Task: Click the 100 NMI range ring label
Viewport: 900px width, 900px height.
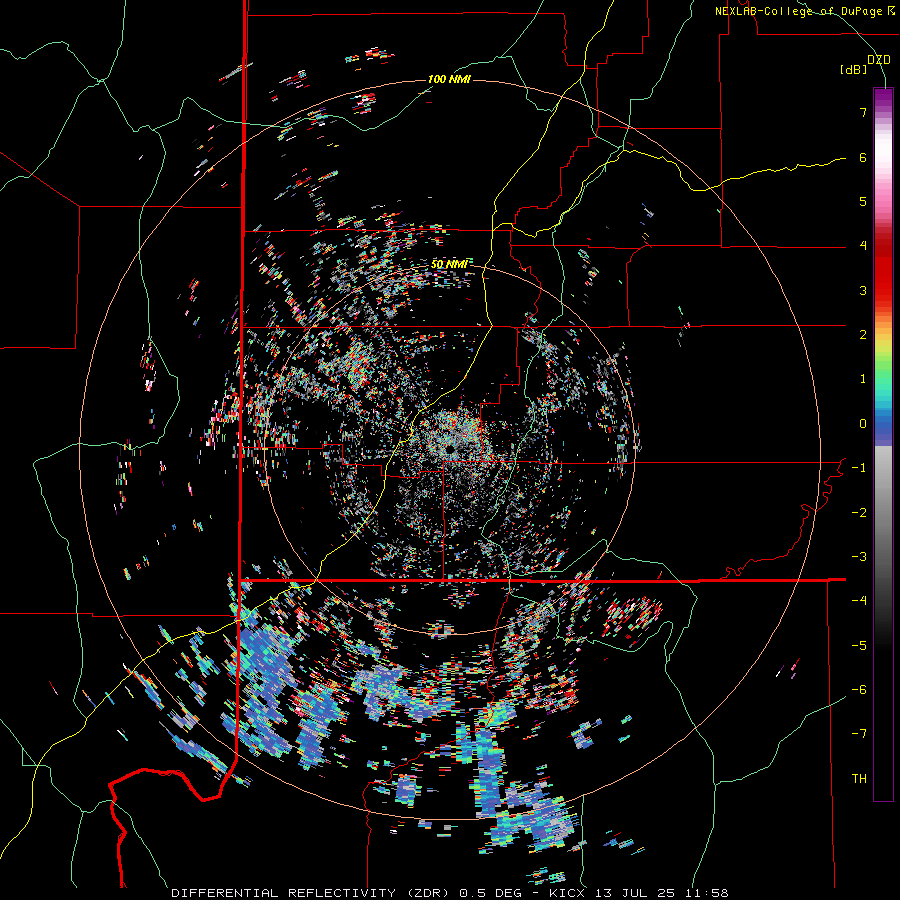Action: pos(449,79)
